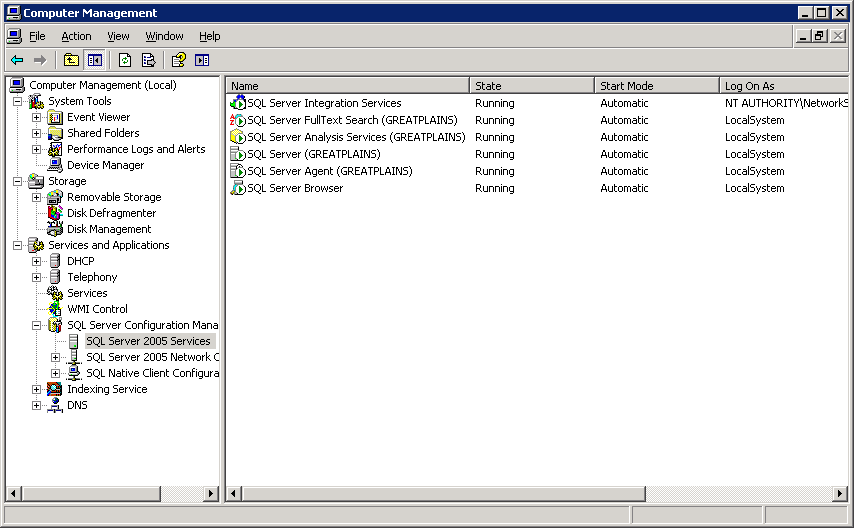This screenshot has width=854, height=528.
Task: Open the File menu
Action: 37,36
